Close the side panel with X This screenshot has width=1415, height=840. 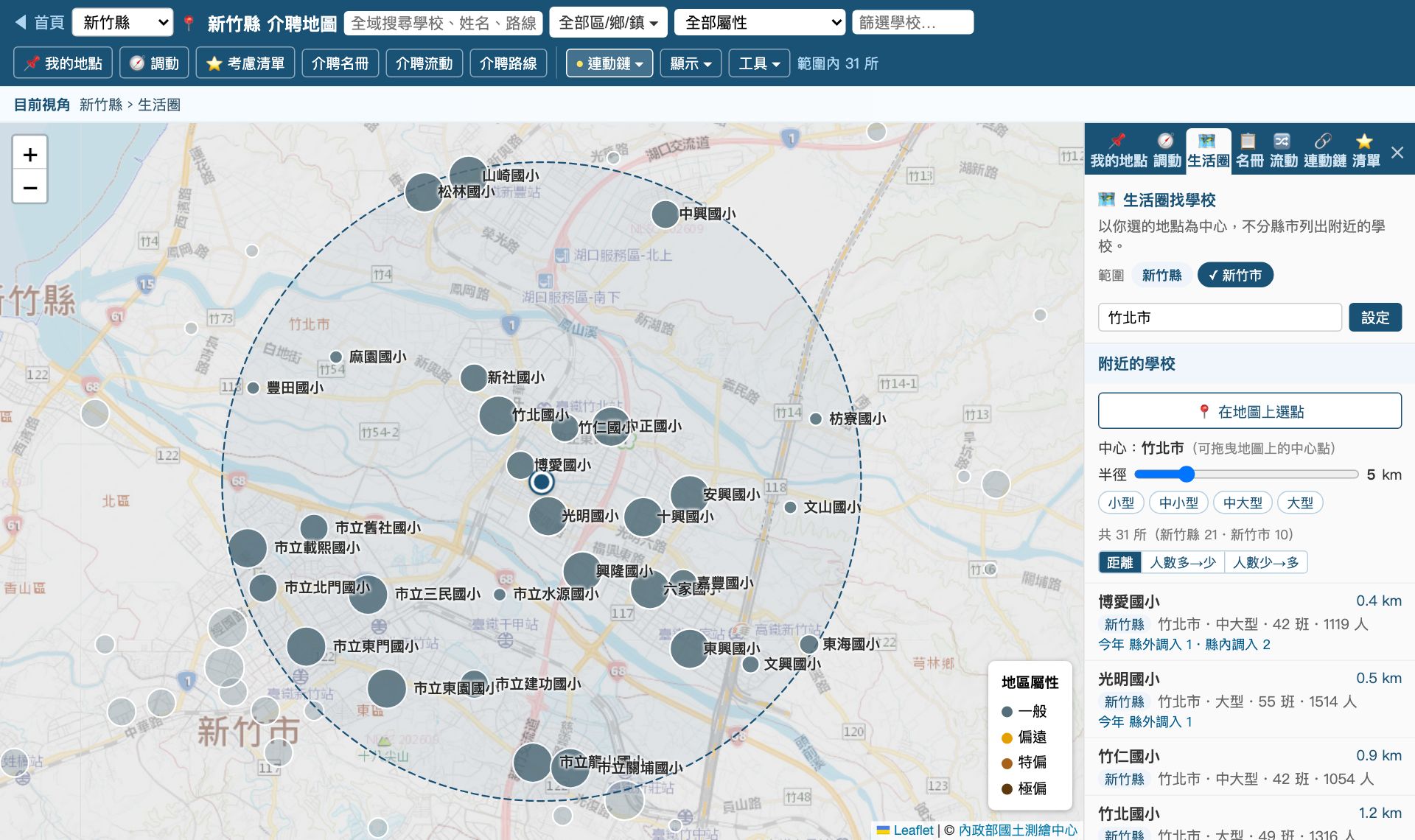coord(1397,153)
